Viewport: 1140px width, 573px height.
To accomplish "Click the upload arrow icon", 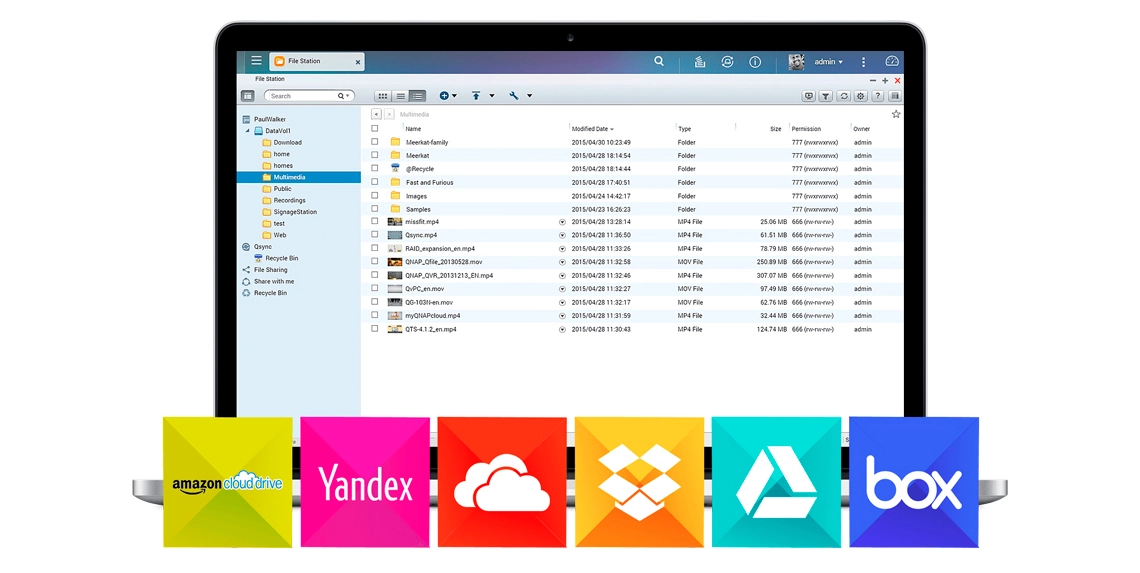I will click(476, 95).
